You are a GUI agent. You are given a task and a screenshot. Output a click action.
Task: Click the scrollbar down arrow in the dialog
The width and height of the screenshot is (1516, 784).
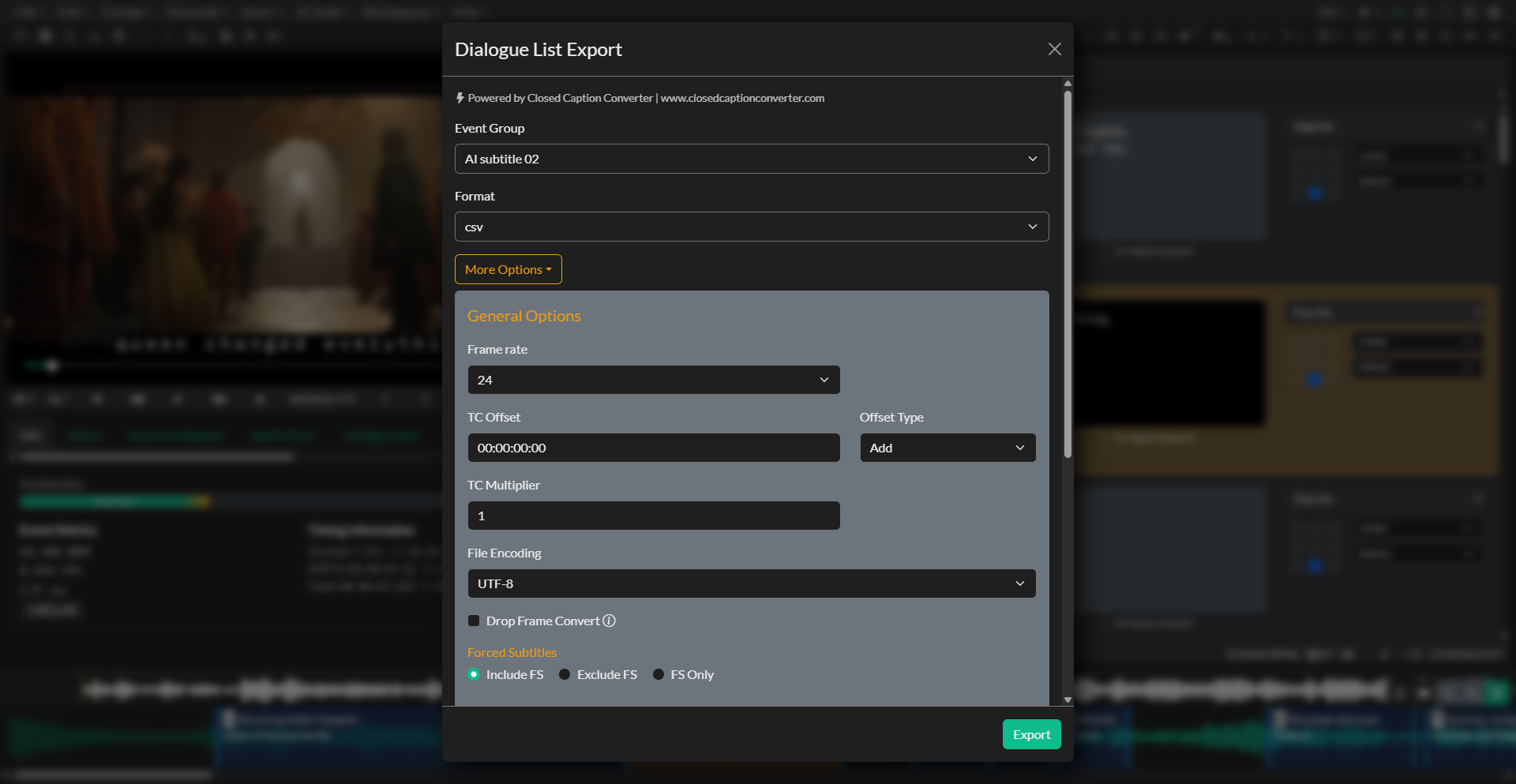pyautogui.click(x=1068, y=700)
